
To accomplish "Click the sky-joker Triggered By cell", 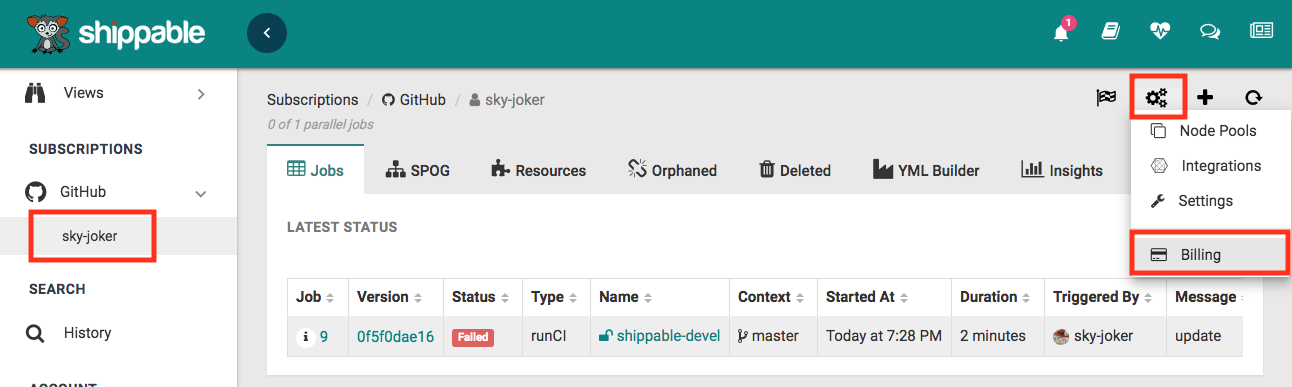I will coord(1093,337).
